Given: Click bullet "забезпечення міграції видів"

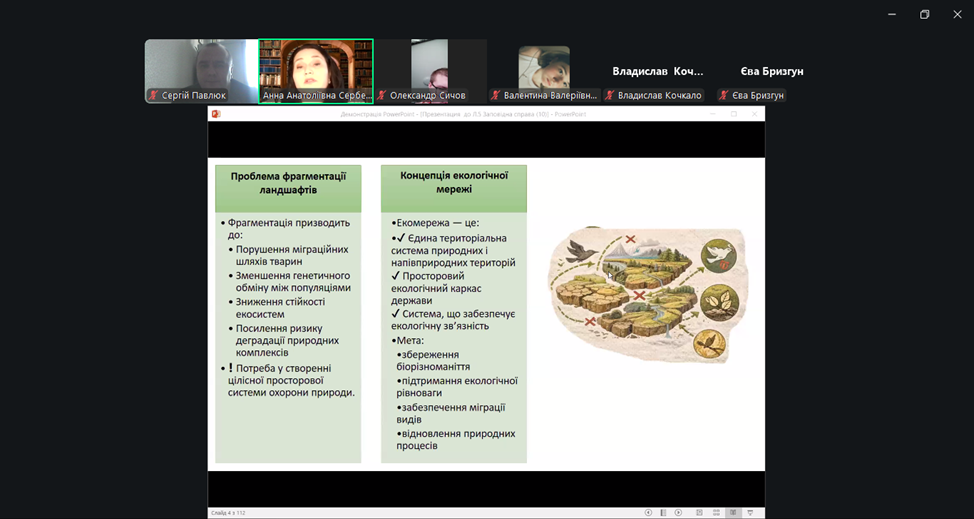Looking at the screenshot, I should [x=451, y=413].
